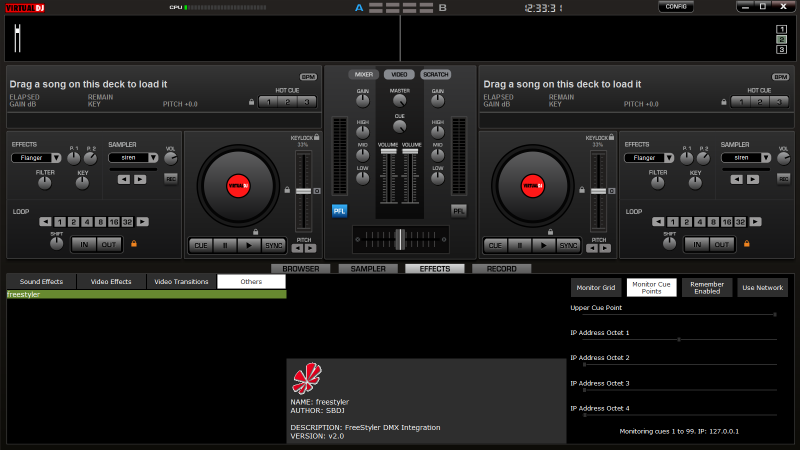Viewport: 800px width, 450px height.
Task: Click left deck pitch down arrow
Action: 297,248
